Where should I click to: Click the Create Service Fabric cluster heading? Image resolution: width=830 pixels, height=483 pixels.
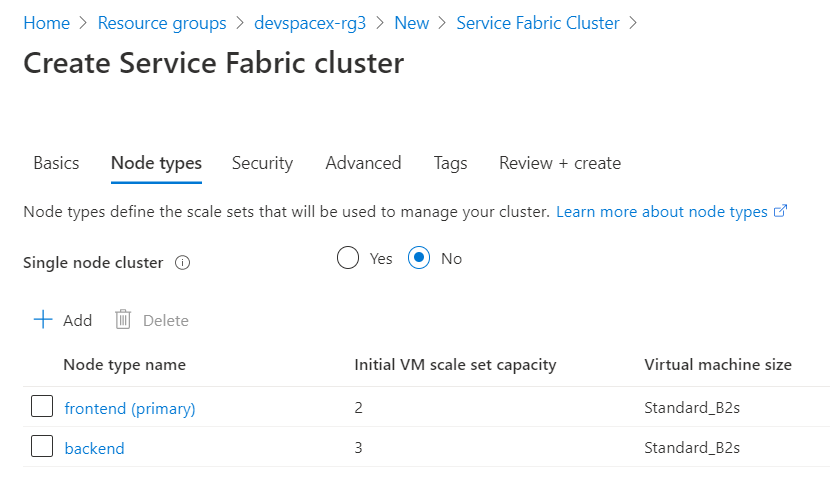pyautogui.click(x=213, y=63)
